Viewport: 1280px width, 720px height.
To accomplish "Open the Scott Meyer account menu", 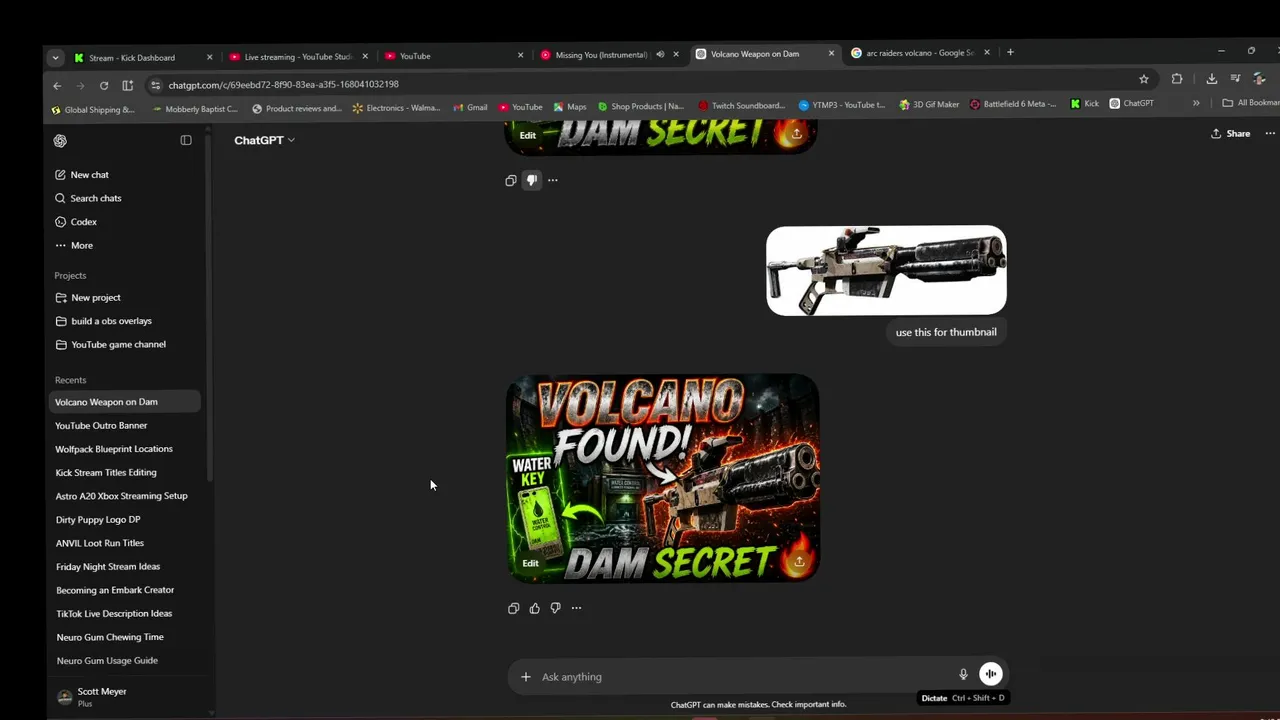I will coord(127,697).
